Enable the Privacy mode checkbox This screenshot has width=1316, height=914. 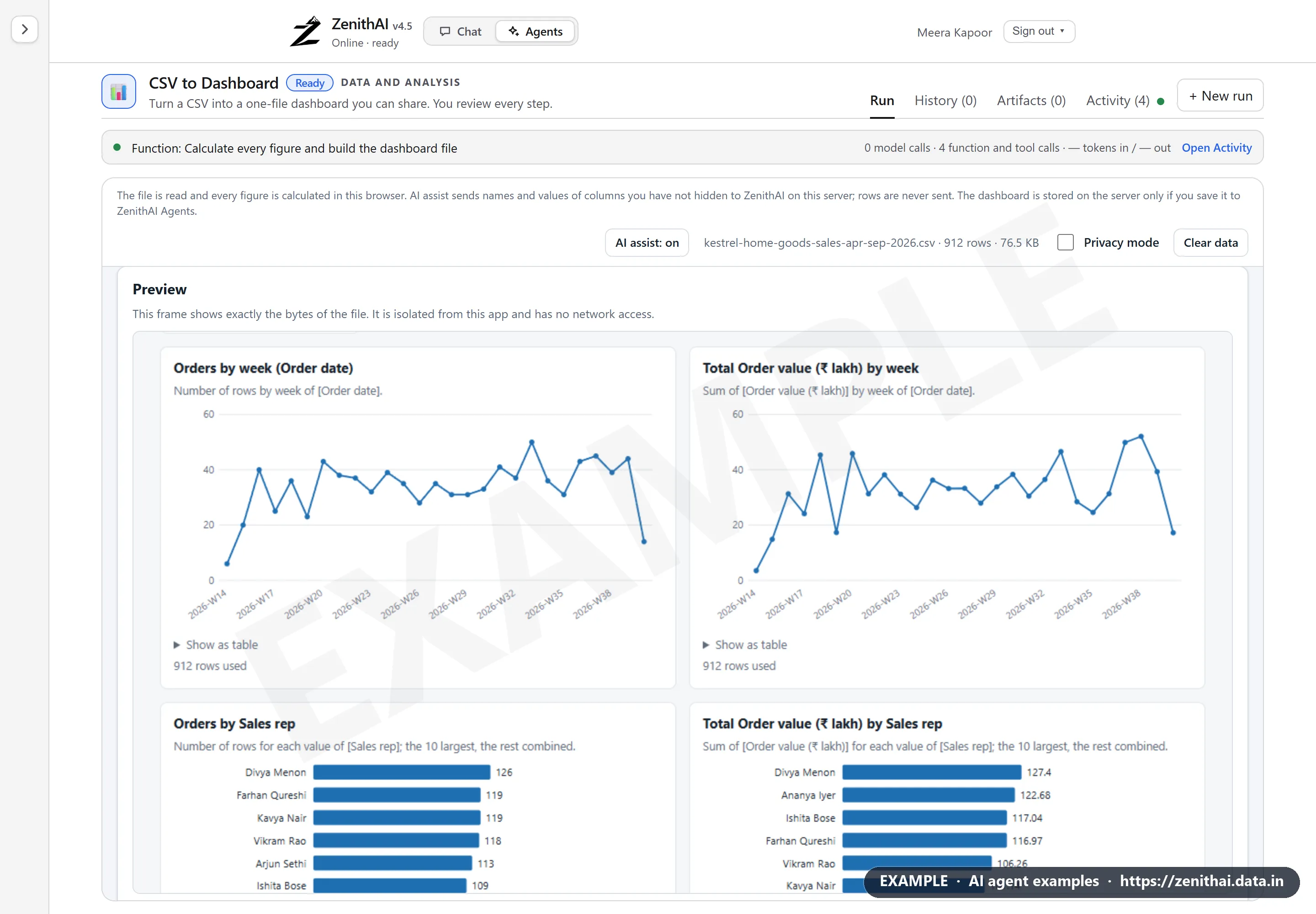[1065, 243]
